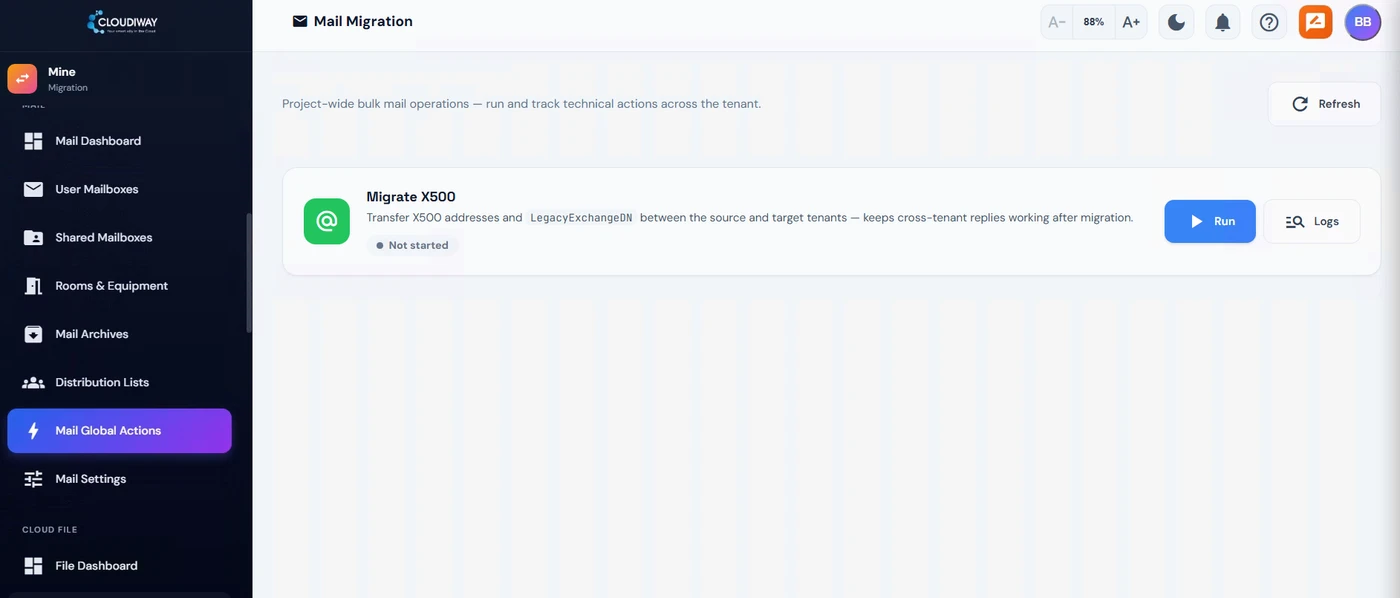
Task: Increase font size with A+ button
Action: (x=1131, y=22)
